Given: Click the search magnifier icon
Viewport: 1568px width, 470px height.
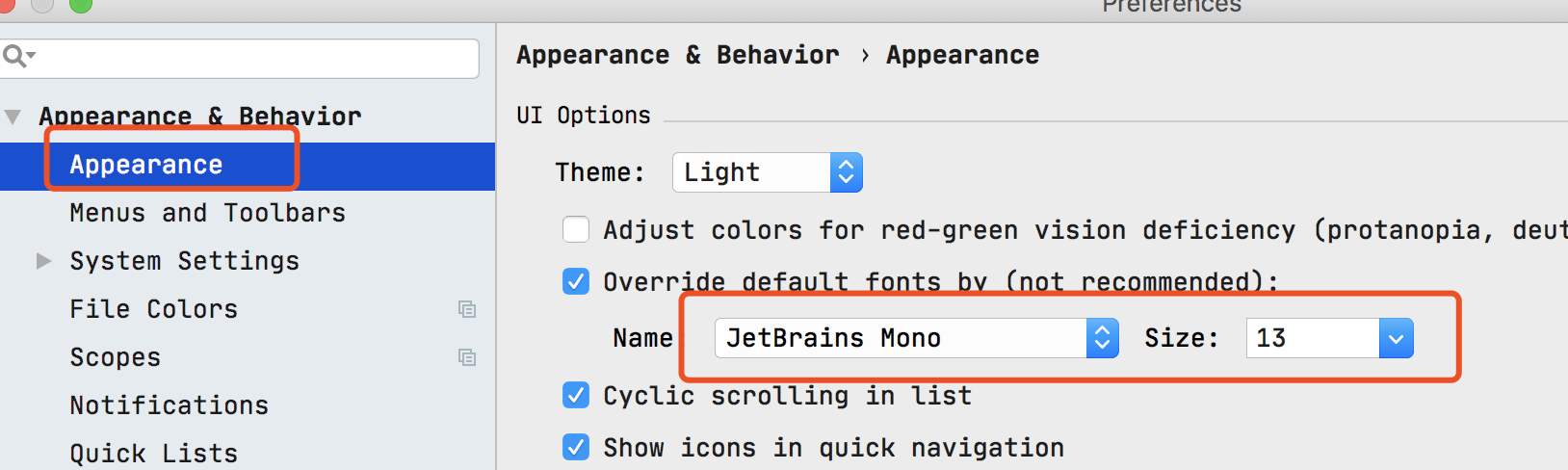Looking at the screenshot, I should (x=15, y=57).
